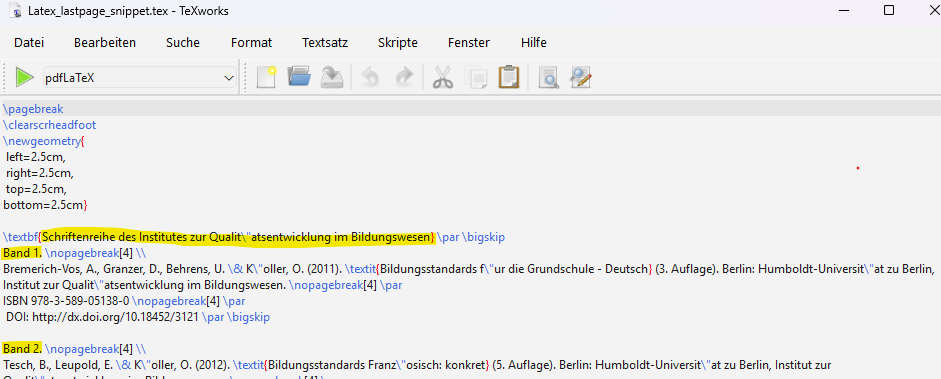Open the pdfLaTeX engine dropdown

(139, 78)
